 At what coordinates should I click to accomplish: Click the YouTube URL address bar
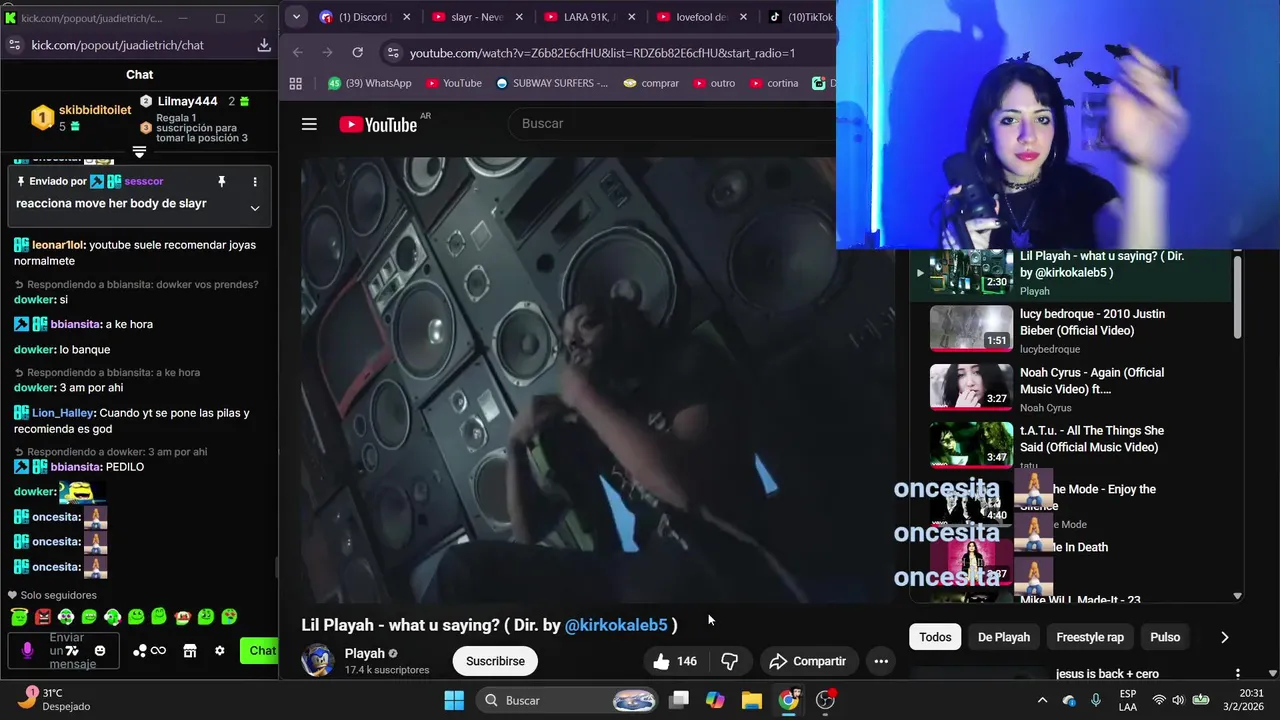602,53
